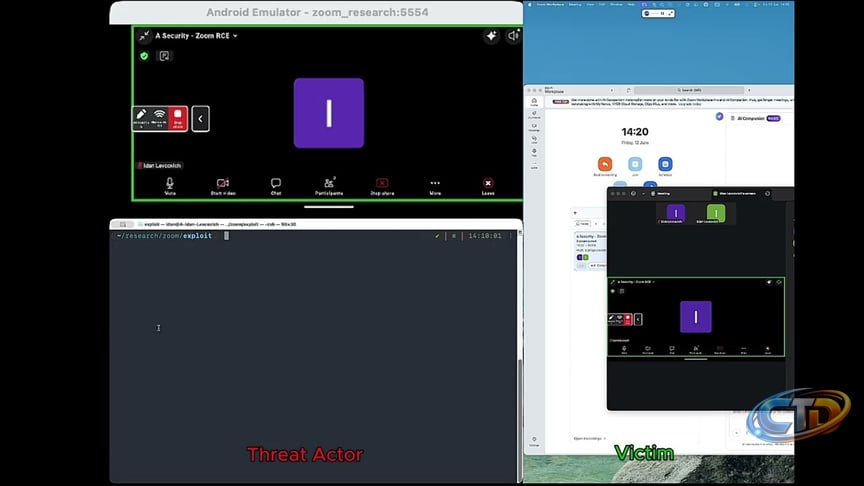Select the green participant thumbnail in victim meeting
The height and width of the screenshot is (486, 864).
pos(716,213)
